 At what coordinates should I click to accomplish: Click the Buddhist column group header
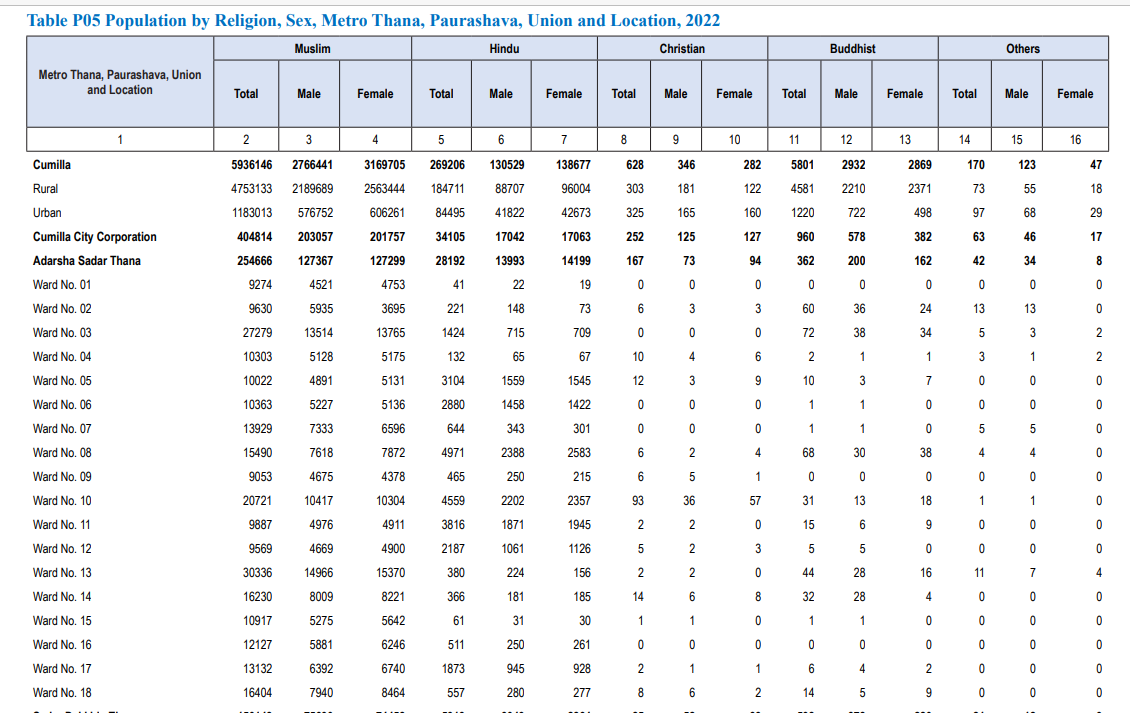coord(852,49)
